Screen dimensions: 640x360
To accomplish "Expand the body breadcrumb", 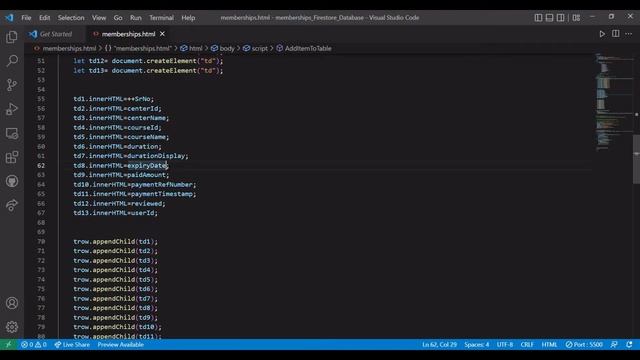I will [227, 49].
